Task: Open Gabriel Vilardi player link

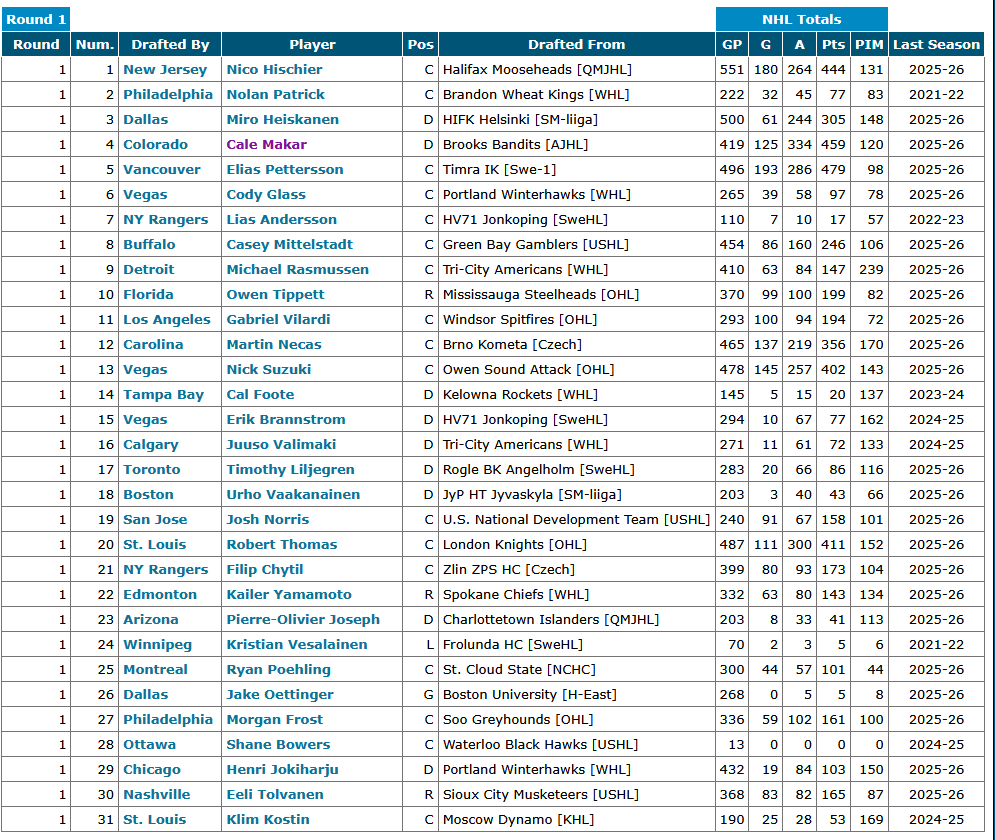Action: coord(279,319)
